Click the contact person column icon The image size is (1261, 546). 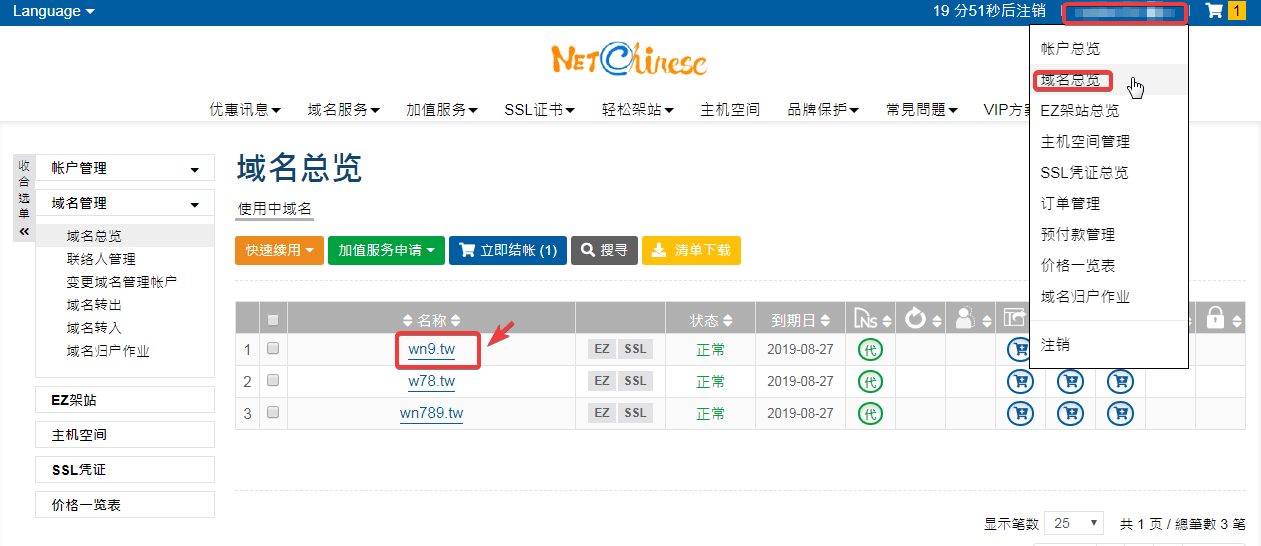pyautogui.click(x=965, y=319)
